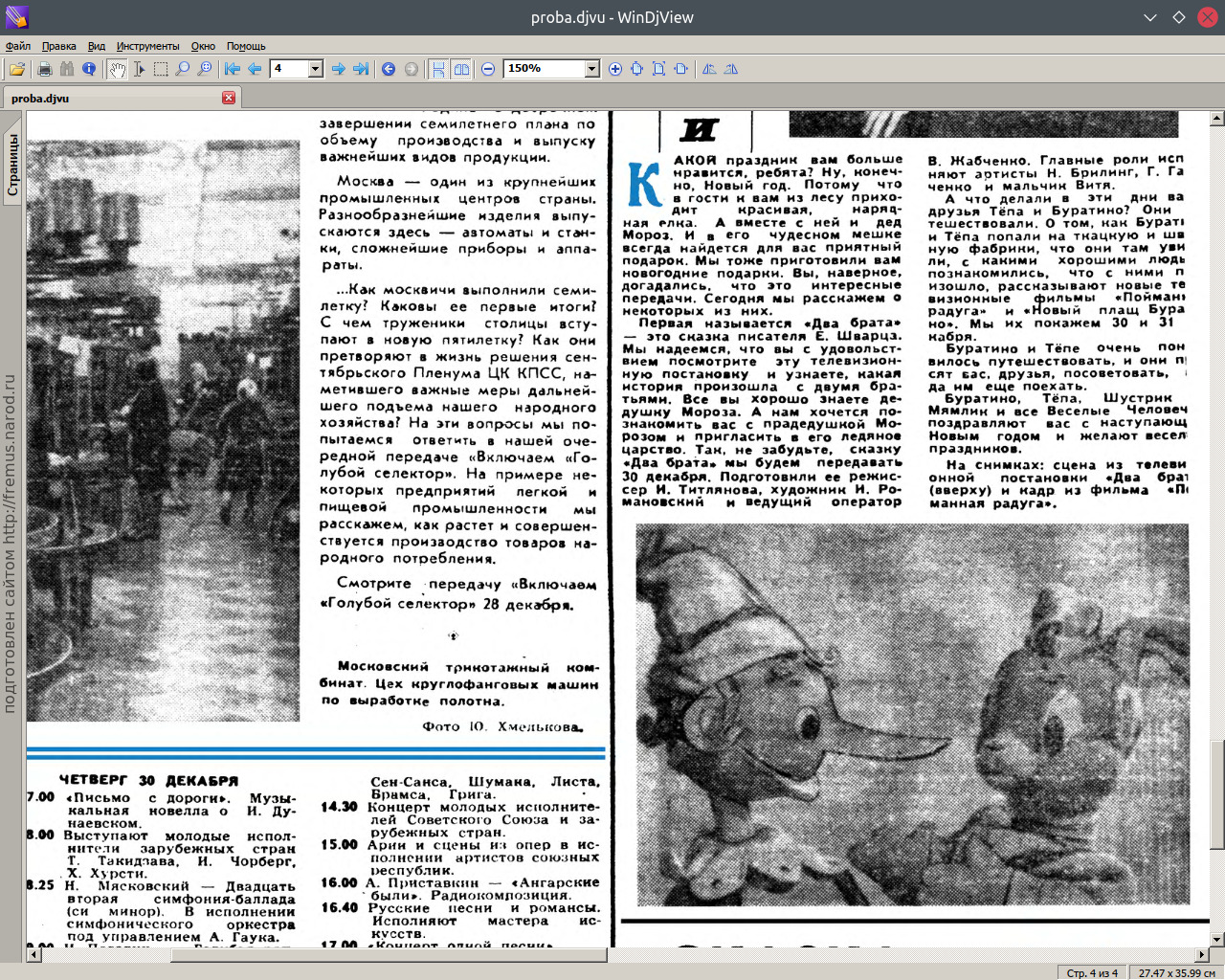Viewport: 1225px width, 980px height.
Task: Click the Buratino puppet photo
Action: click(912, 715)
